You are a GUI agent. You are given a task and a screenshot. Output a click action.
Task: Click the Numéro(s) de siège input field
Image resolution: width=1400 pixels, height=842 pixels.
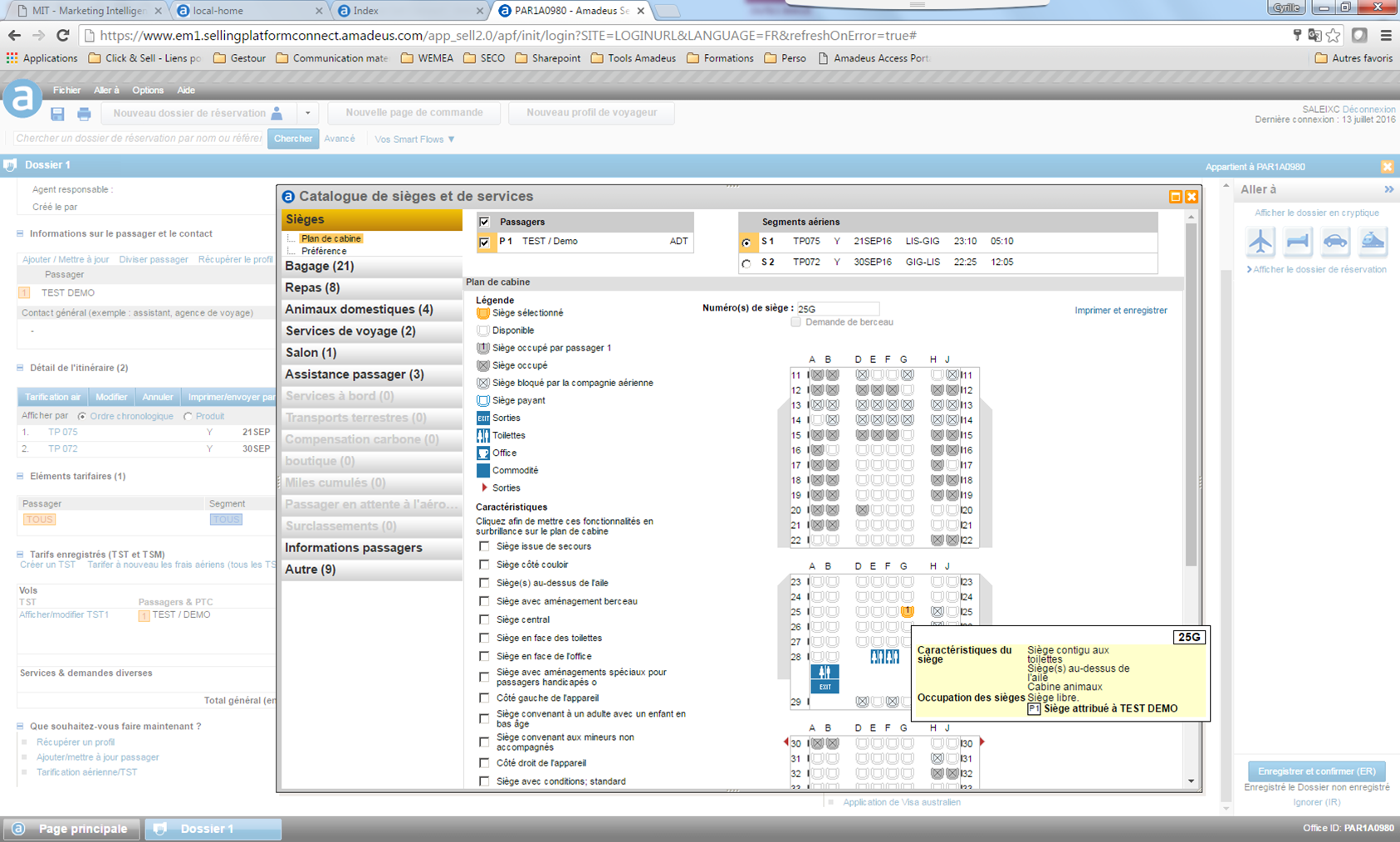[836, 309]
